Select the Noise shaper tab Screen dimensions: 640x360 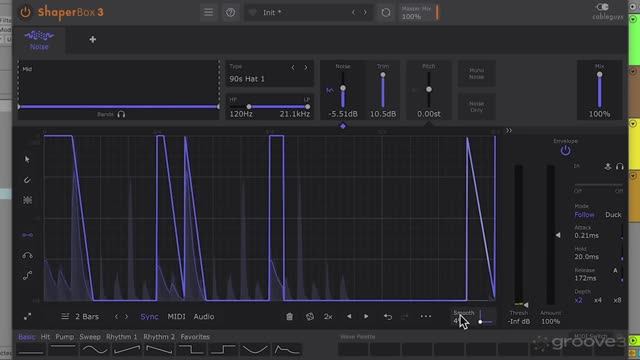(39, 40)
